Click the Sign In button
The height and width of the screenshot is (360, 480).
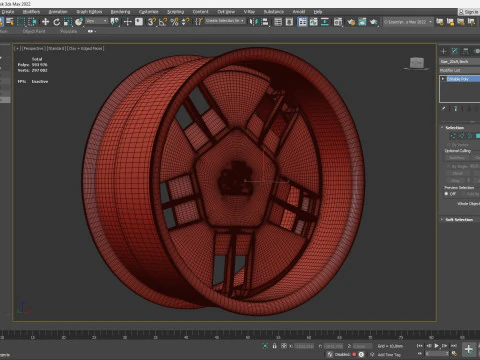click(469, 12)
